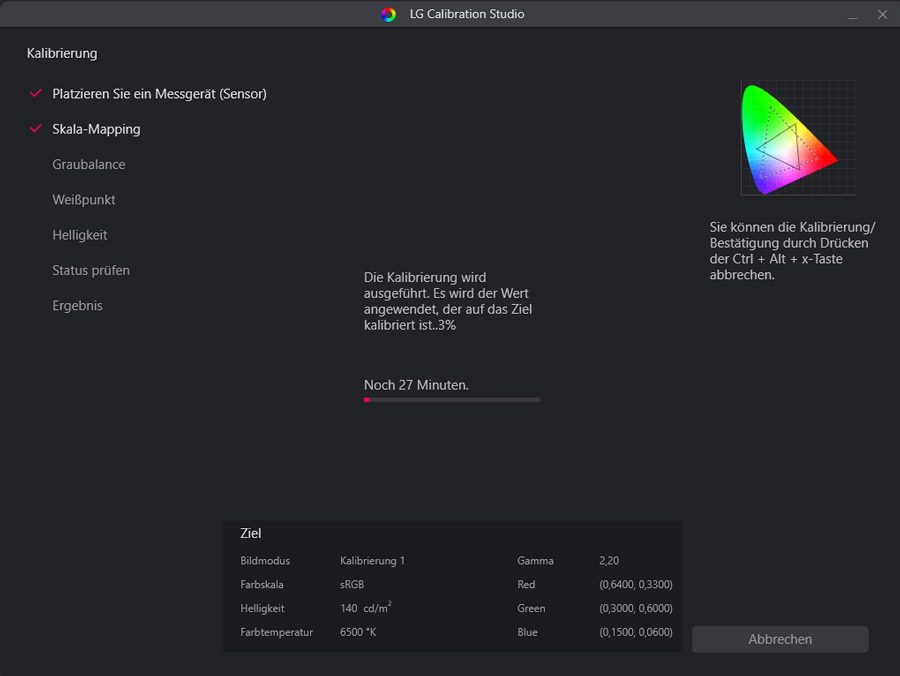Screen dimensions: 900x676
Task: Select the Weißpunkt step
Action: [x=84, y=200]
